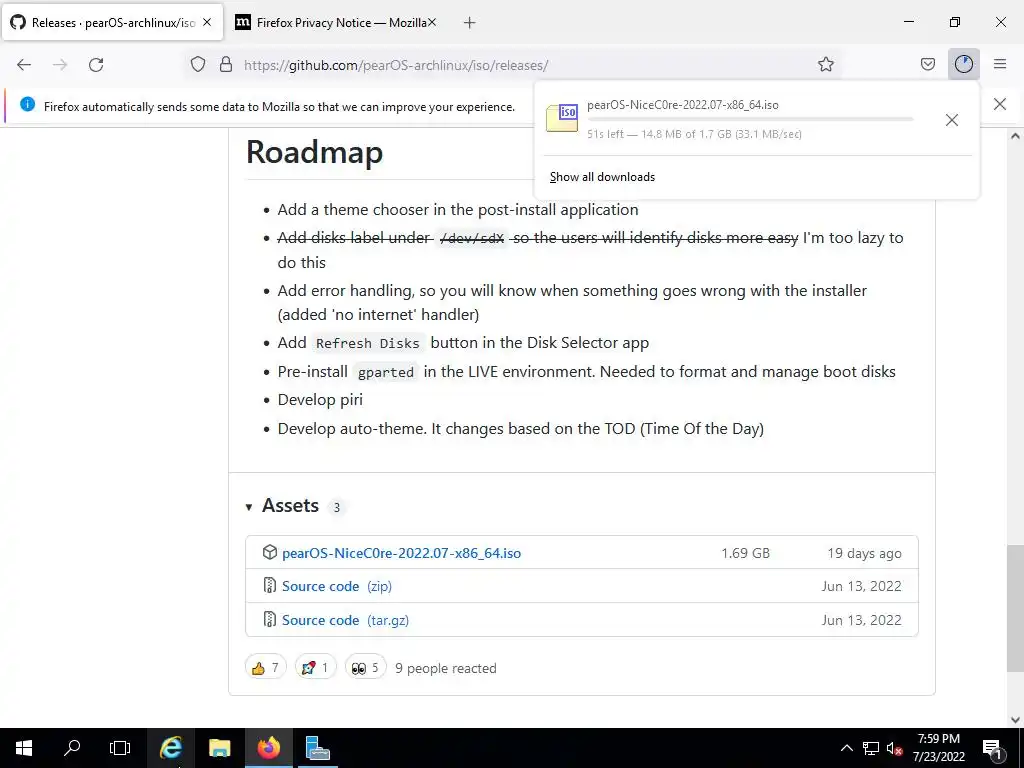This screenshot has width=1024, height=768.
Task: Collapse the Assets section
Action: tap(249, 506)
